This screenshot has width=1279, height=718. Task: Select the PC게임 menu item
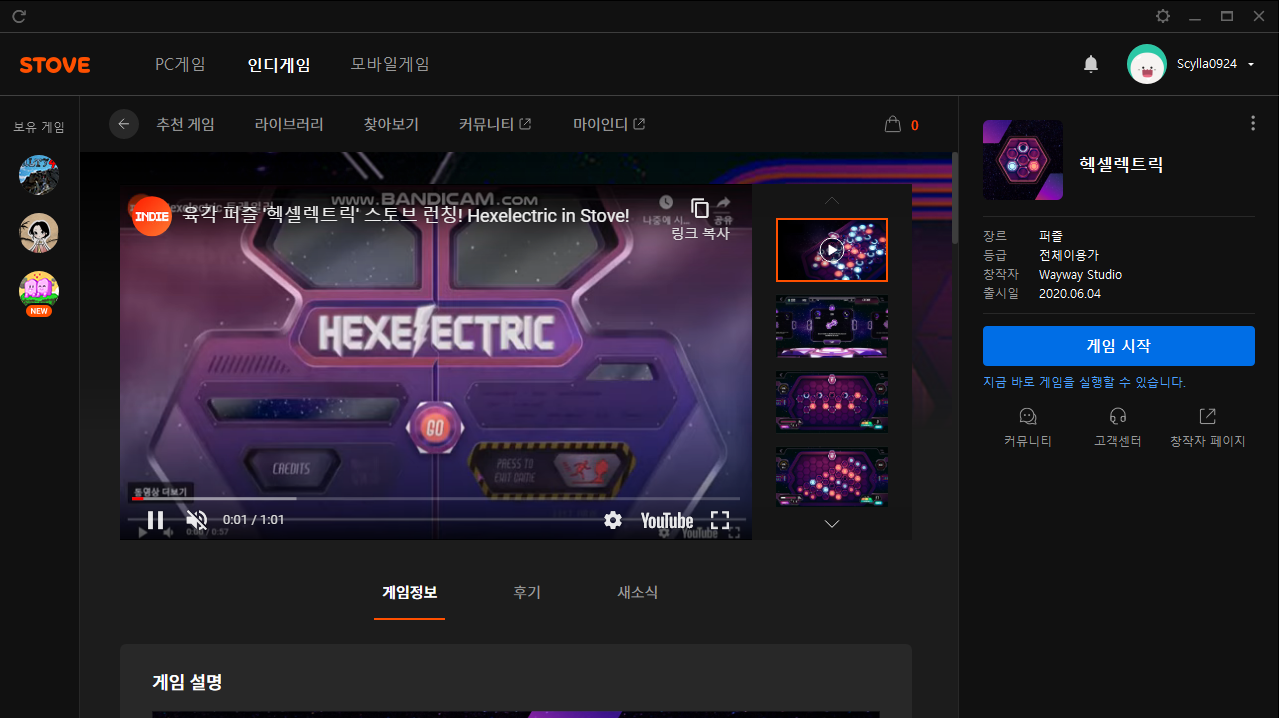click(x=180, y=64)
